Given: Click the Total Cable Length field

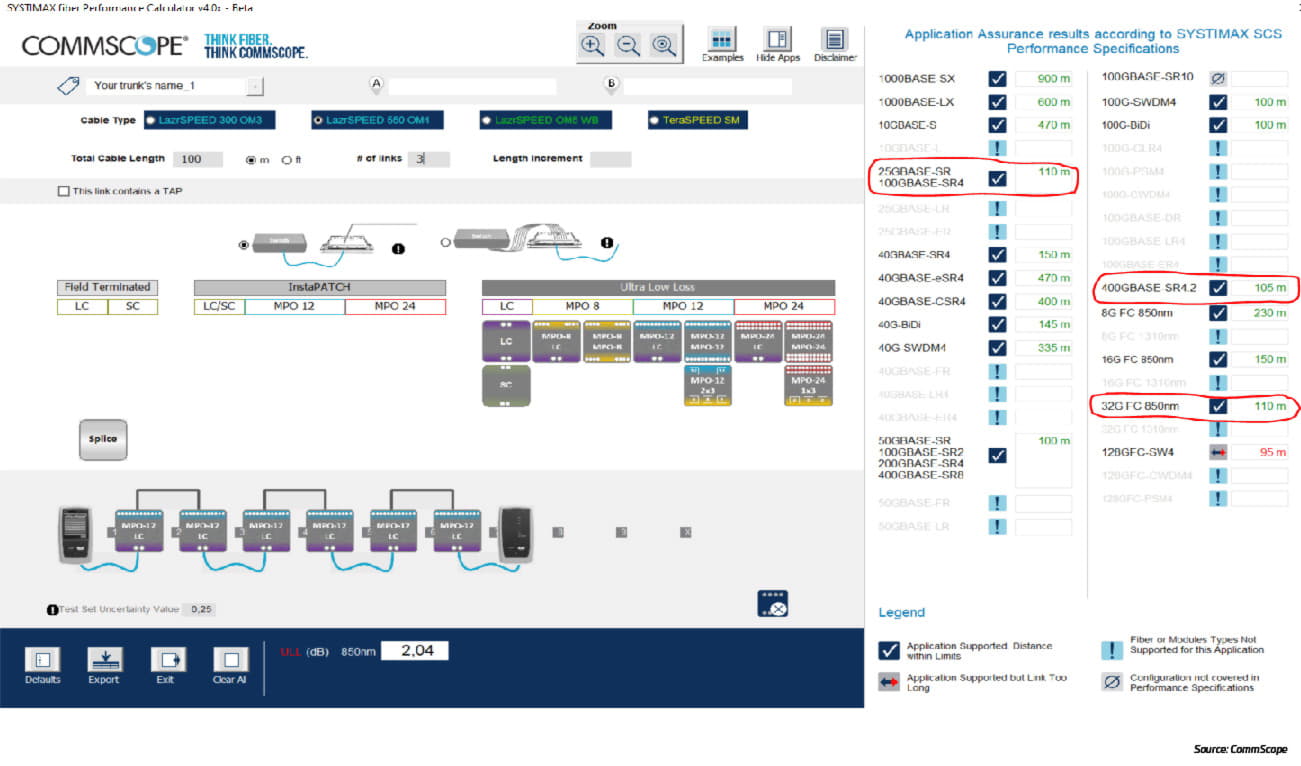Looking at the screenshot, I should click(x=198, y=159).
